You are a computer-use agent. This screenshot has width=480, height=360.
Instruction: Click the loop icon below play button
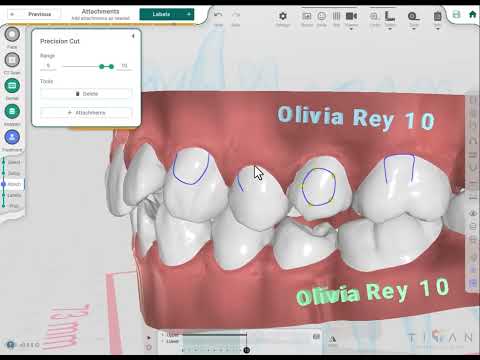click(x=149, y=347)
